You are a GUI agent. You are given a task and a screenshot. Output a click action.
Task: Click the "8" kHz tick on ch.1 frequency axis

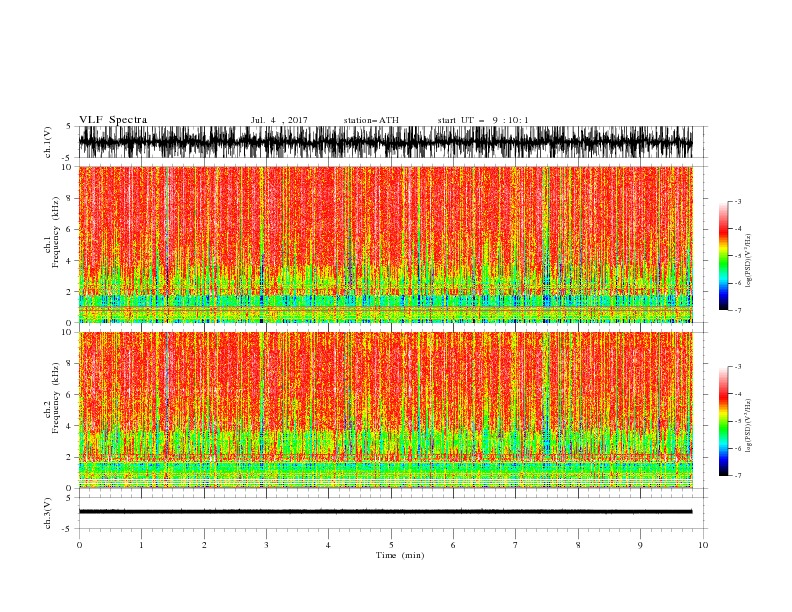[x=70, y=198]
